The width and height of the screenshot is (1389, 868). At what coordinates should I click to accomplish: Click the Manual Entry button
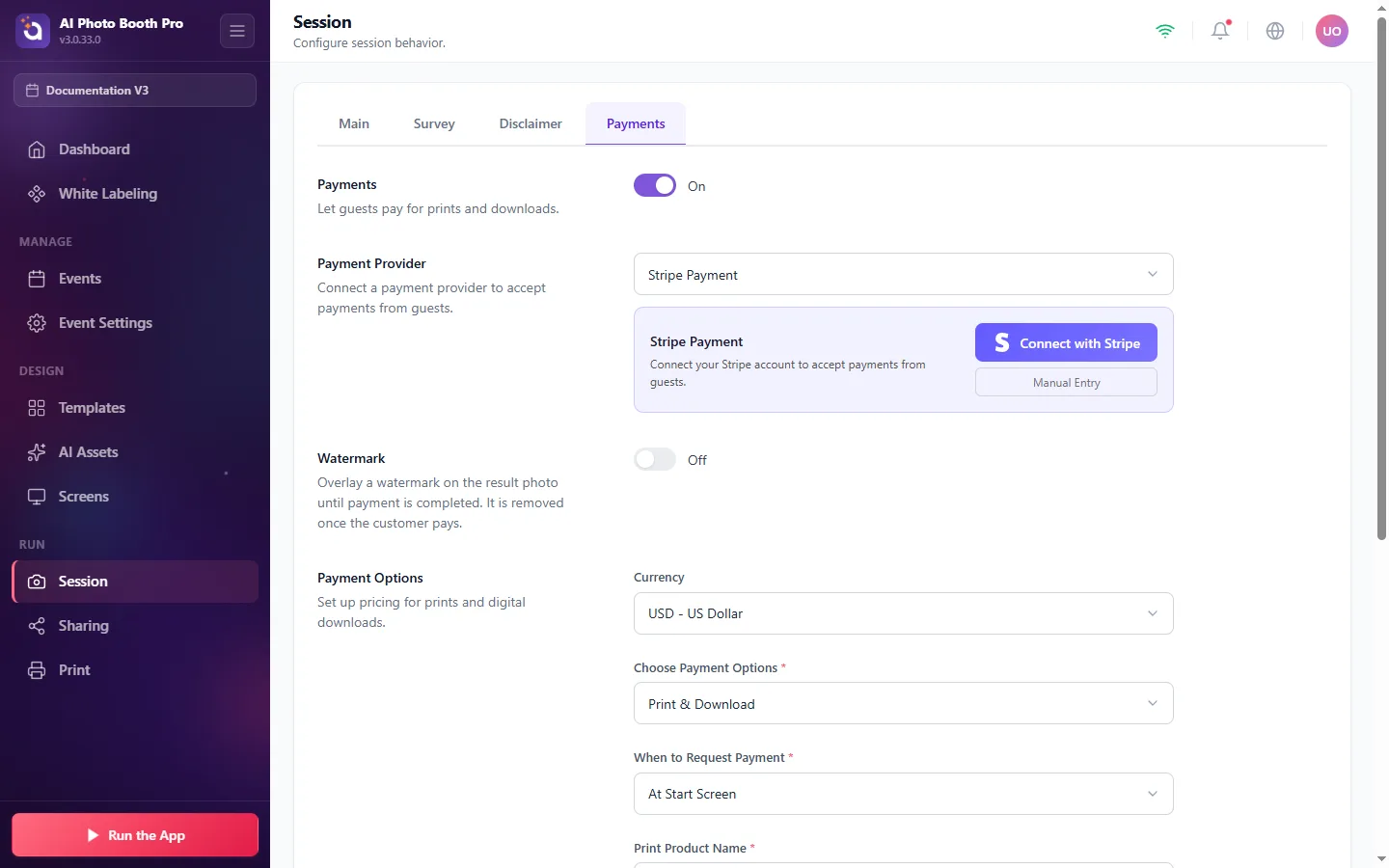pos(1066,382)
